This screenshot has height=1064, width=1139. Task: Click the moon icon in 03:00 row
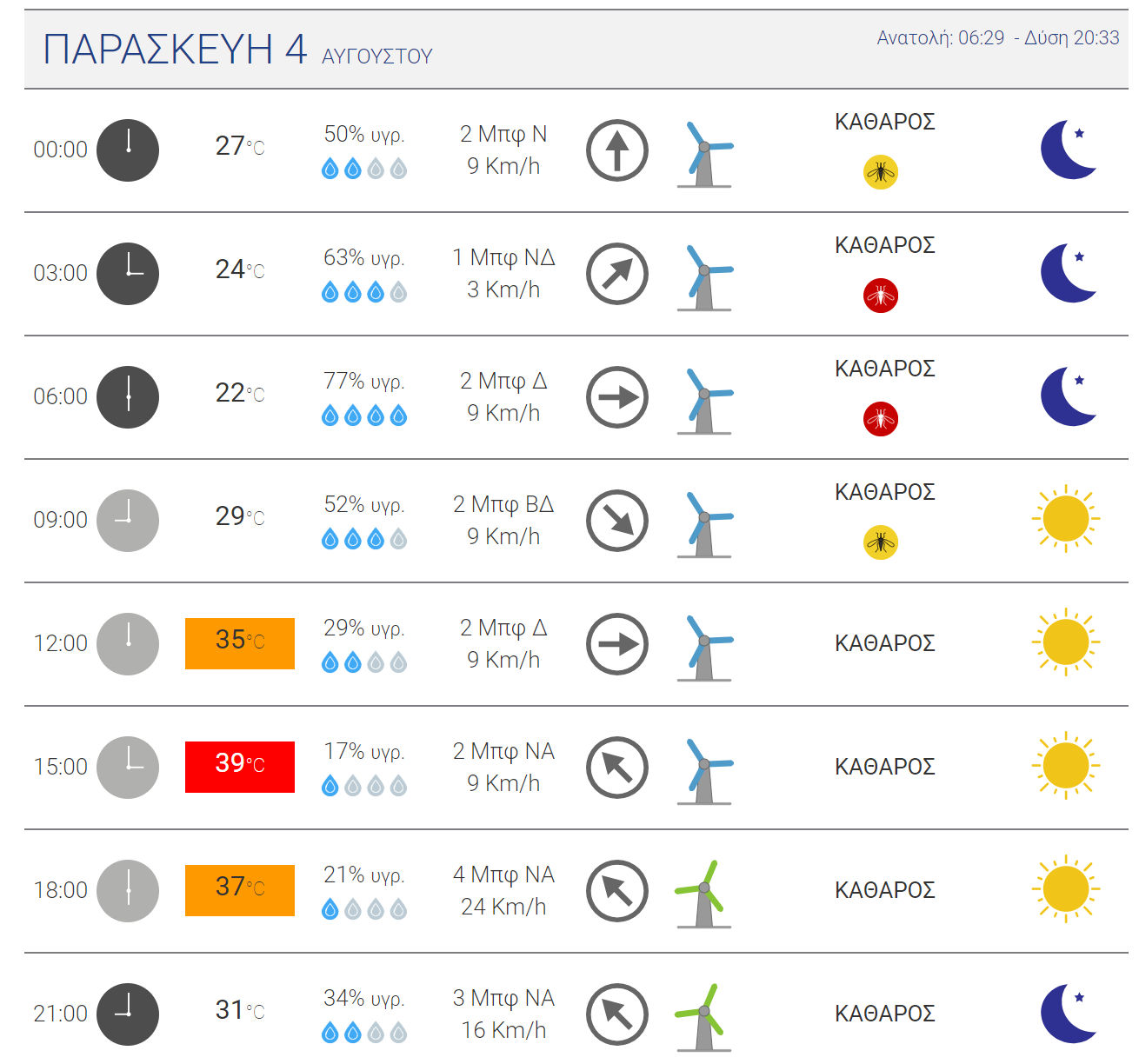click(x=1069, y=273)
